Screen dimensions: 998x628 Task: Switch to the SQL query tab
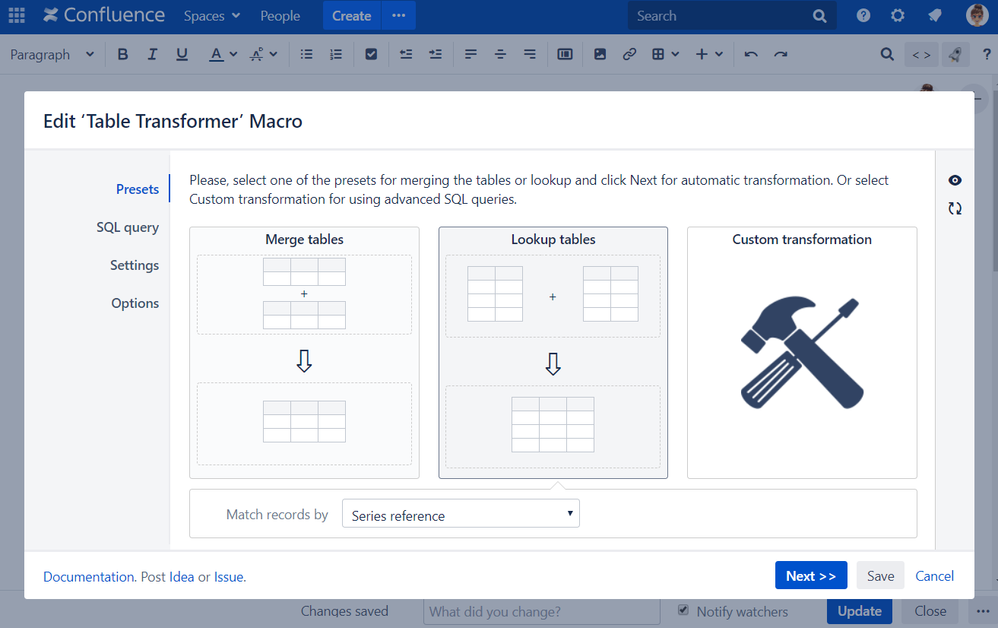pos(127,227)
